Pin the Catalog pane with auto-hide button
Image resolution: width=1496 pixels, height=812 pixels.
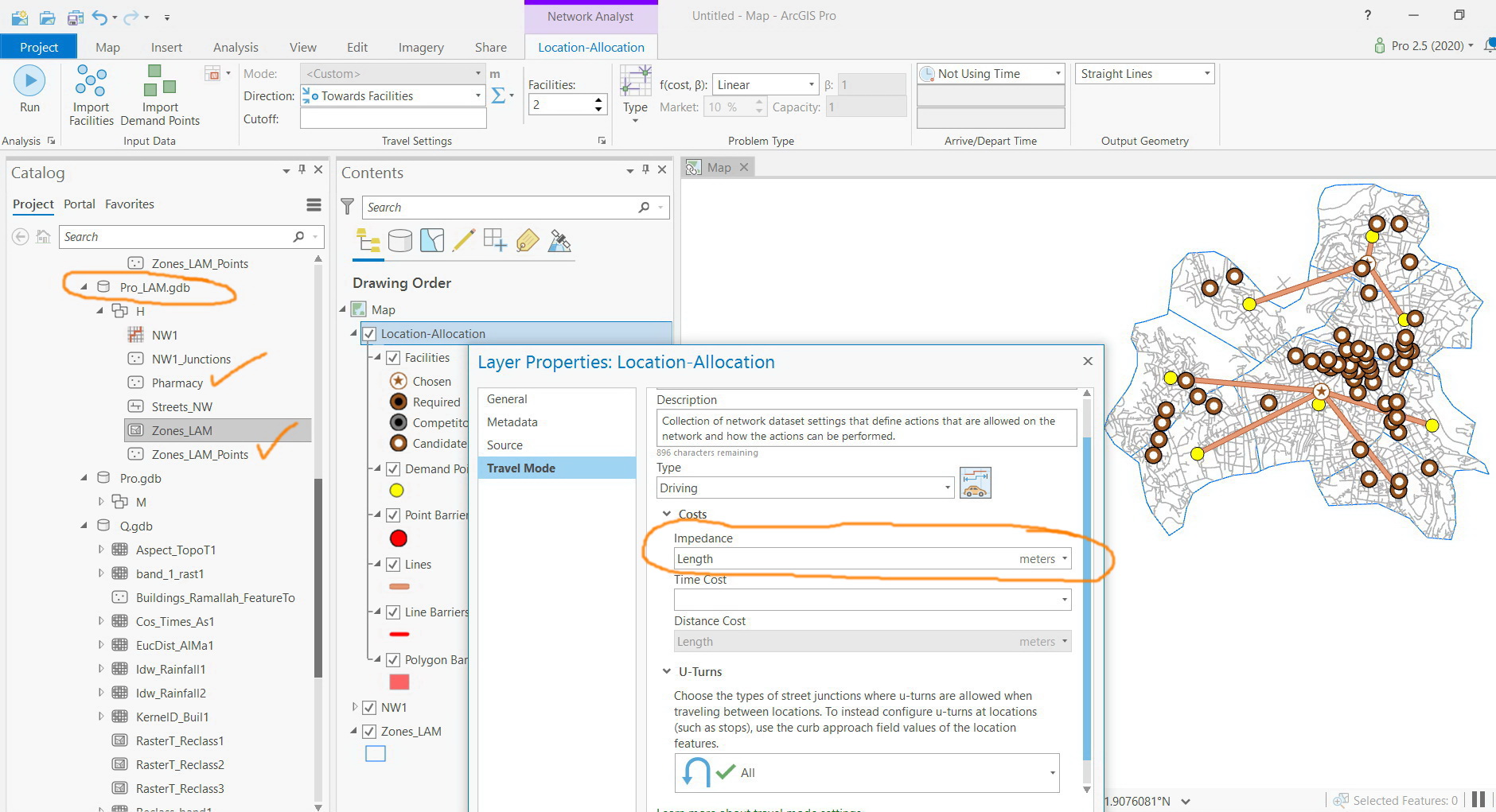[302, 169]
